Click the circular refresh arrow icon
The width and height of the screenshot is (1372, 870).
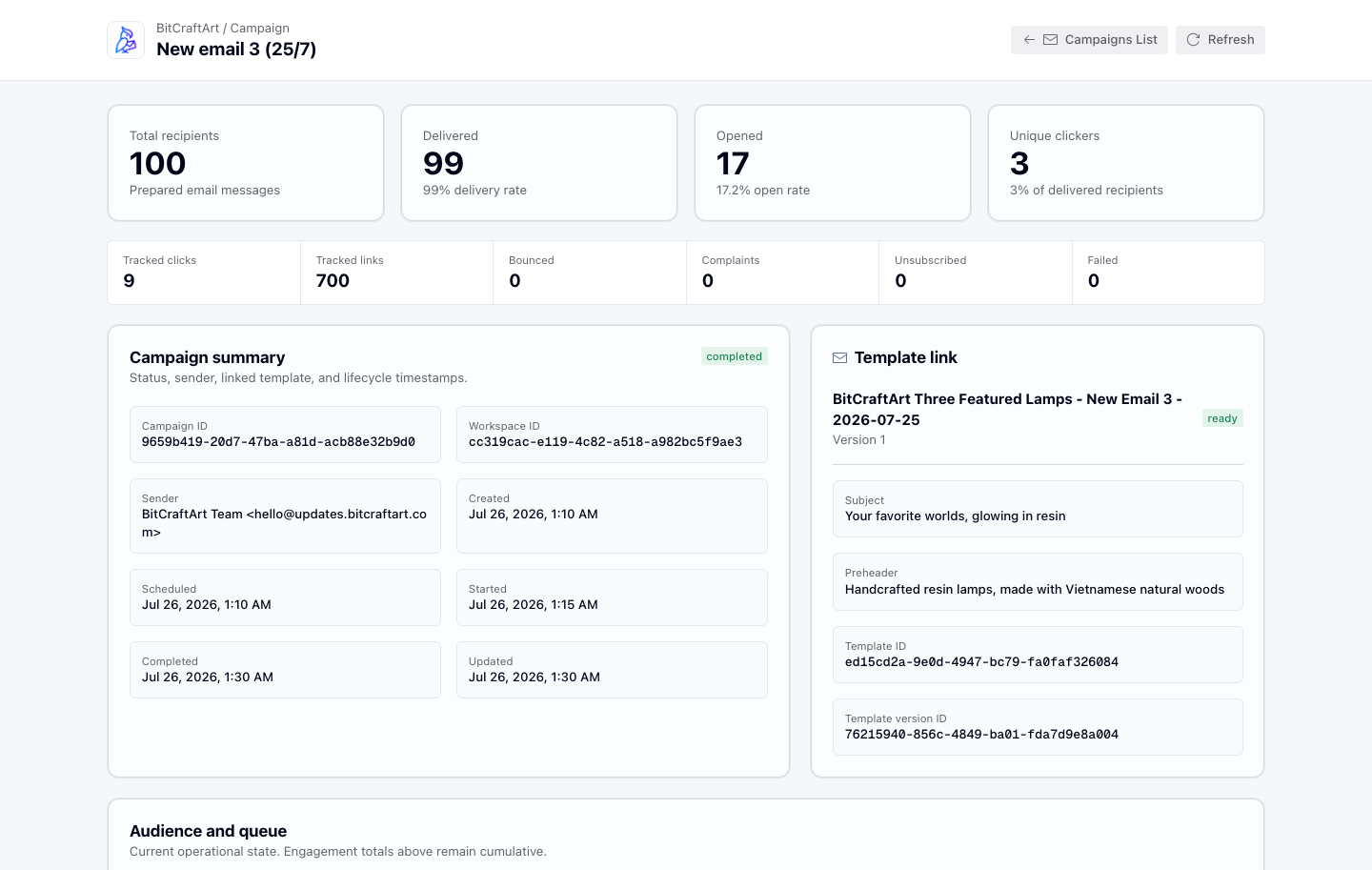coord(1193,40)
